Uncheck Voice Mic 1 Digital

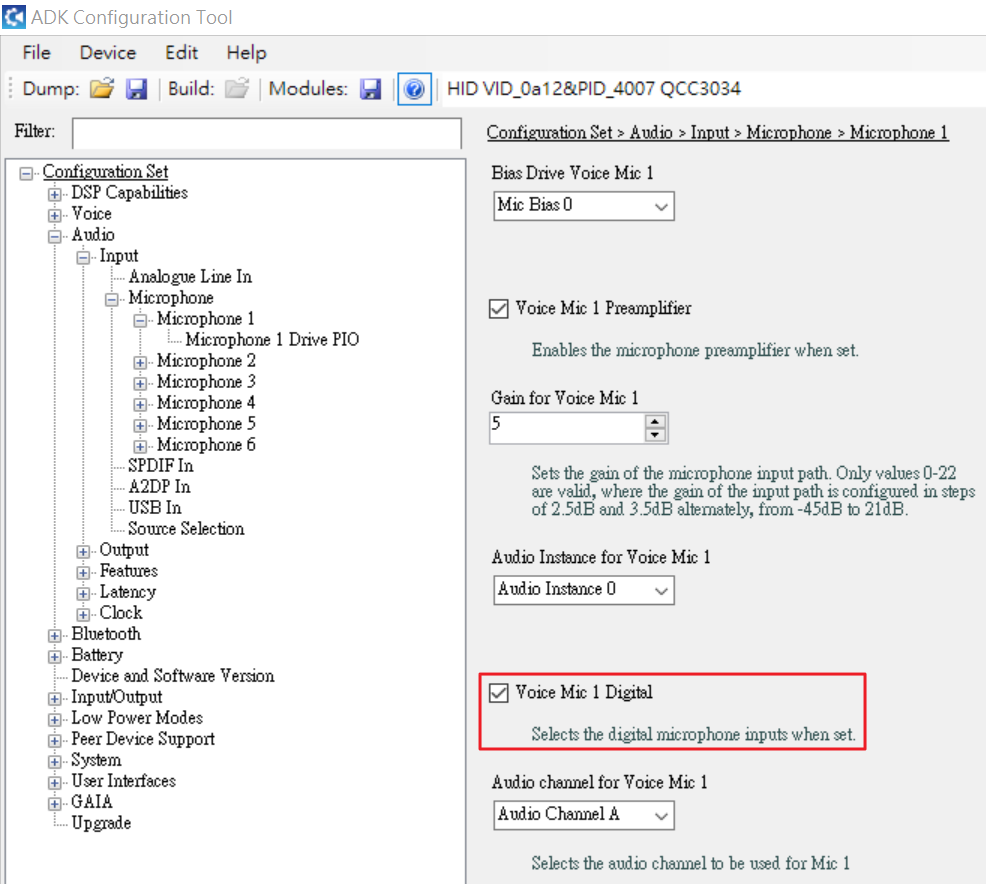point(499,693)
